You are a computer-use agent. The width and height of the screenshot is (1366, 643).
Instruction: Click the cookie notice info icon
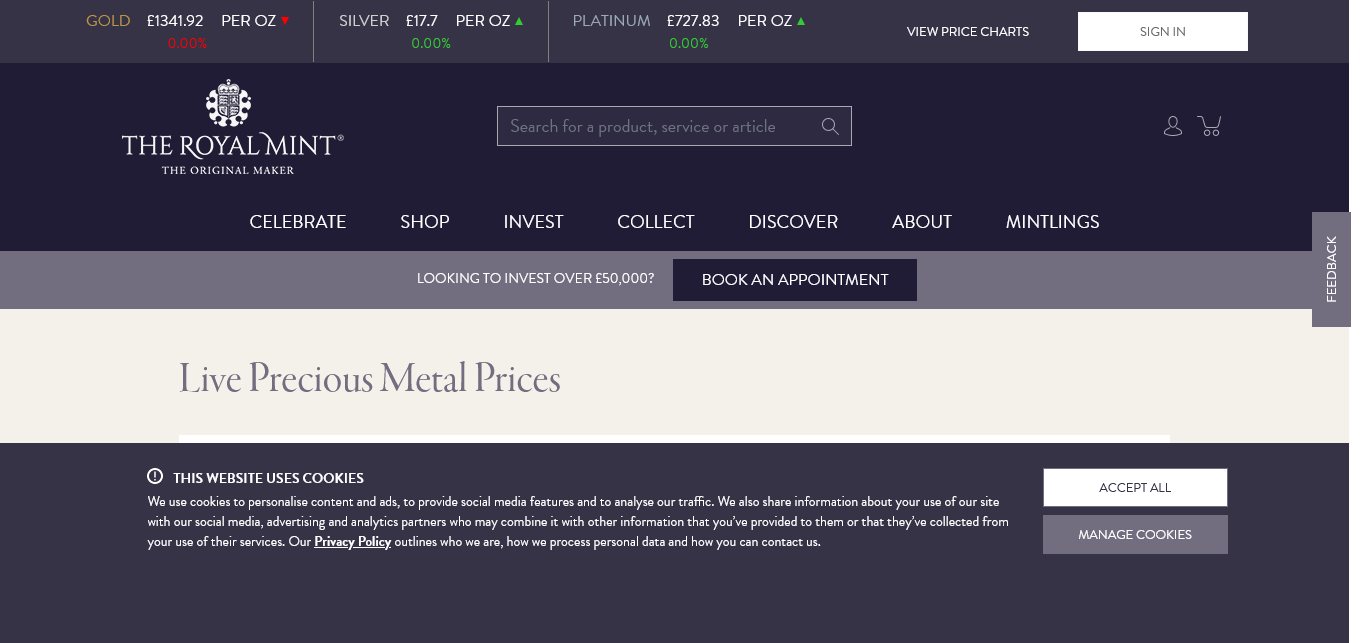155,477
